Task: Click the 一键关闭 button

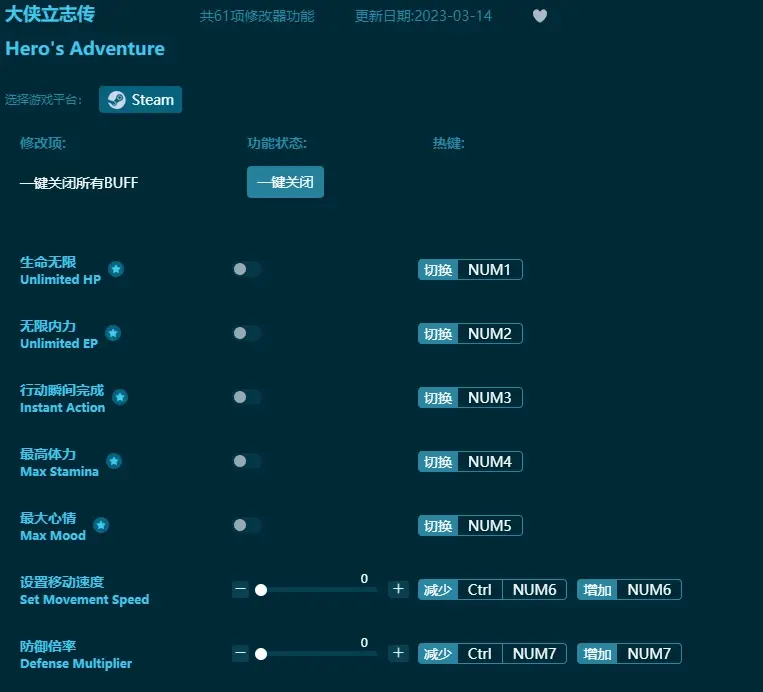Action: (x=285, y=182)
